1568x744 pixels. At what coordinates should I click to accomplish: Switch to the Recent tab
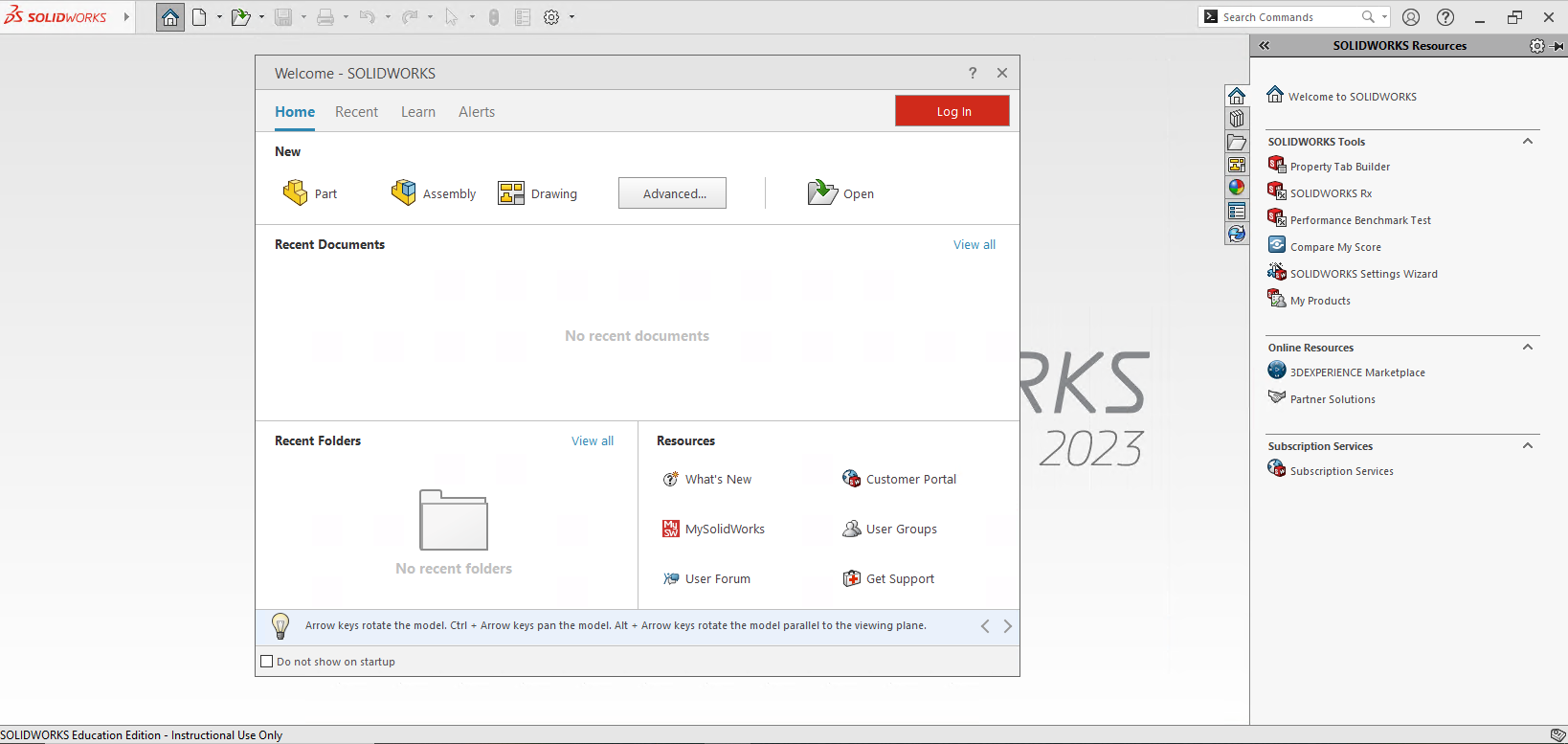356,112
